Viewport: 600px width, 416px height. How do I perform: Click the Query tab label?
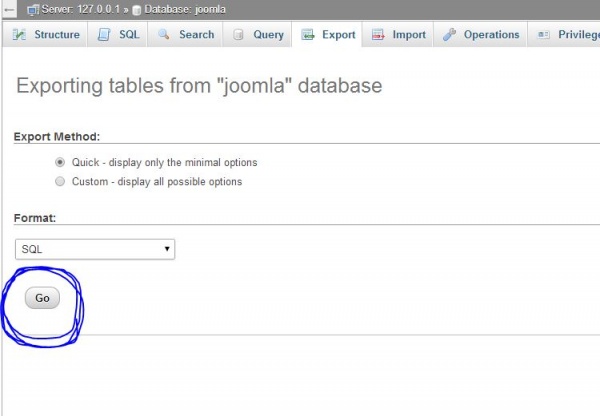pos(268,35)
